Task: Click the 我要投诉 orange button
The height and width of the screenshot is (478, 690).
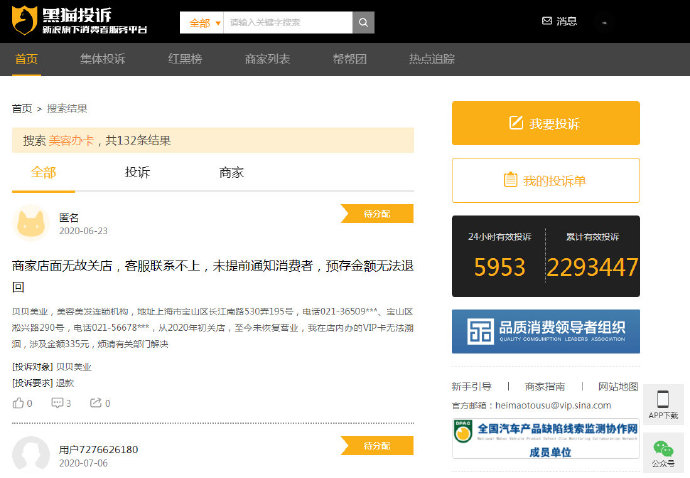Action: [546, 123]
